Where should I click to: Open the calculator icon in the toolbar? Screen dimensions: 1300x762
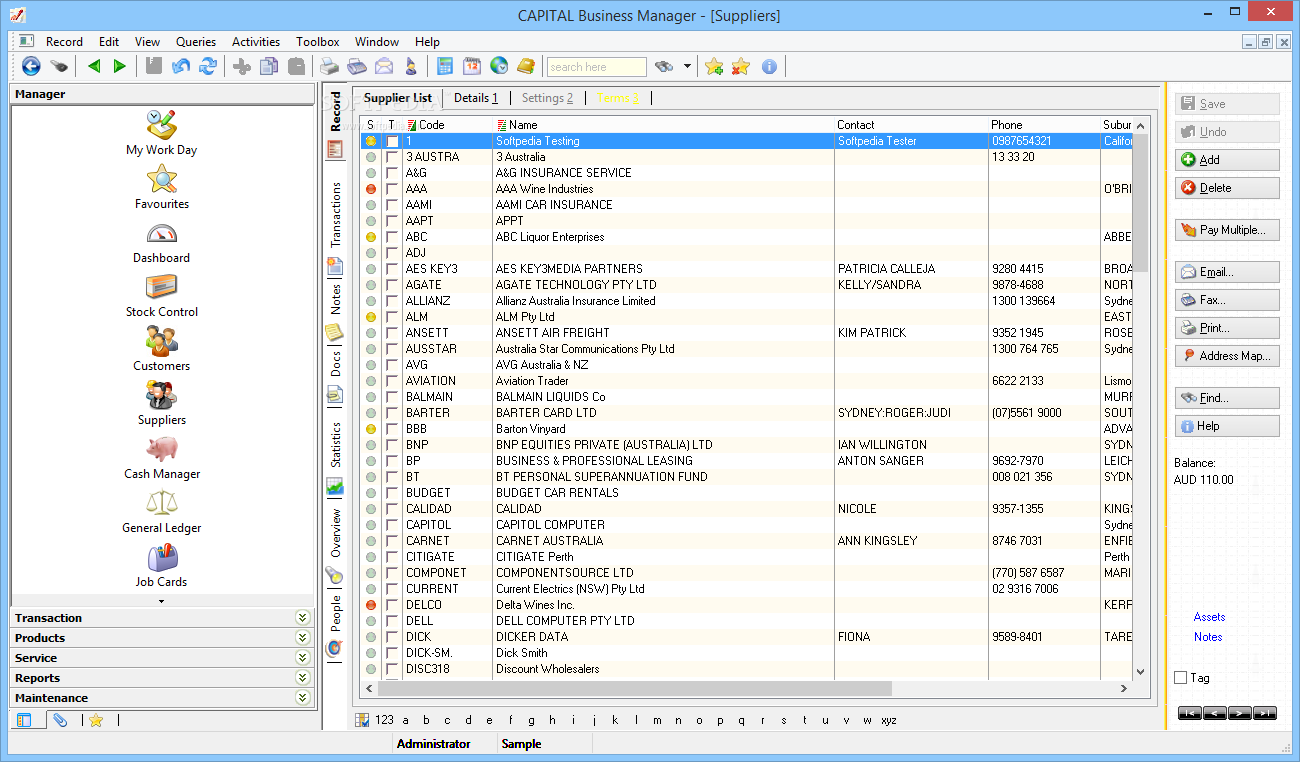(x=445, y=66)
